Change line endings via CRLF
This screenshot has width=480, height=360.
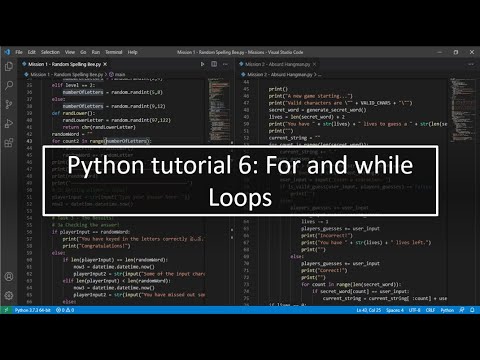tap(430, 310)
